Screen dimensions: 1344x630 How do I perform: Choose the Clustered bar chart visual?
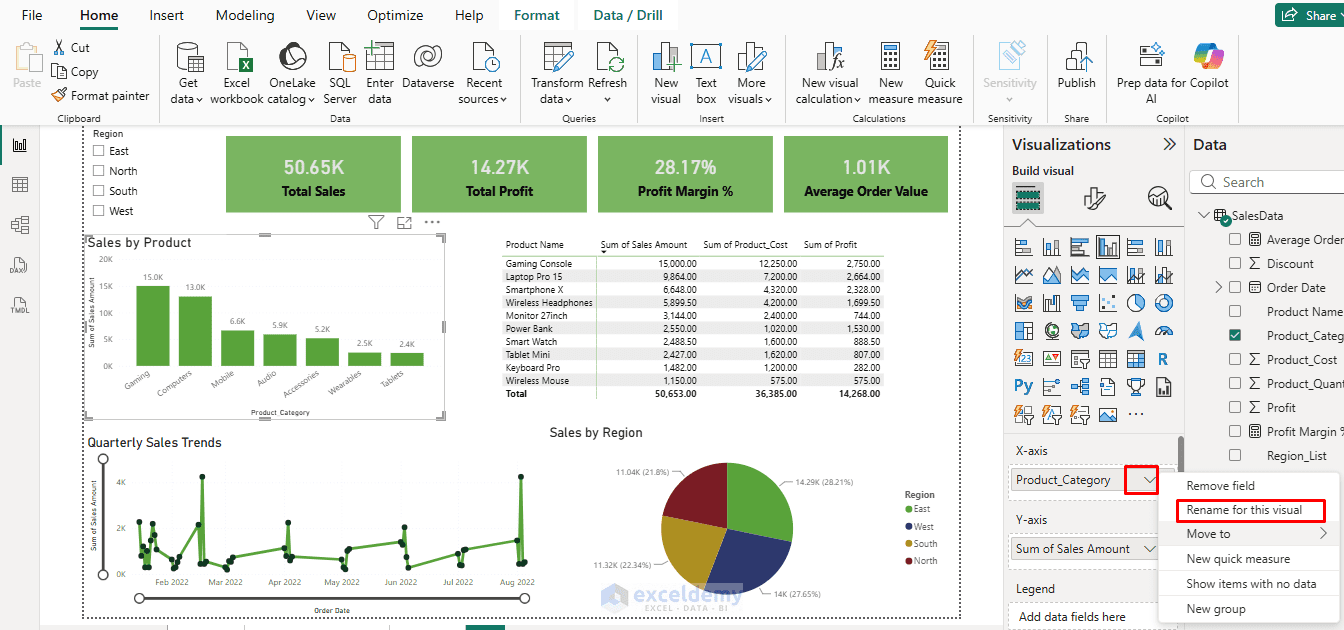(1079, 247)
